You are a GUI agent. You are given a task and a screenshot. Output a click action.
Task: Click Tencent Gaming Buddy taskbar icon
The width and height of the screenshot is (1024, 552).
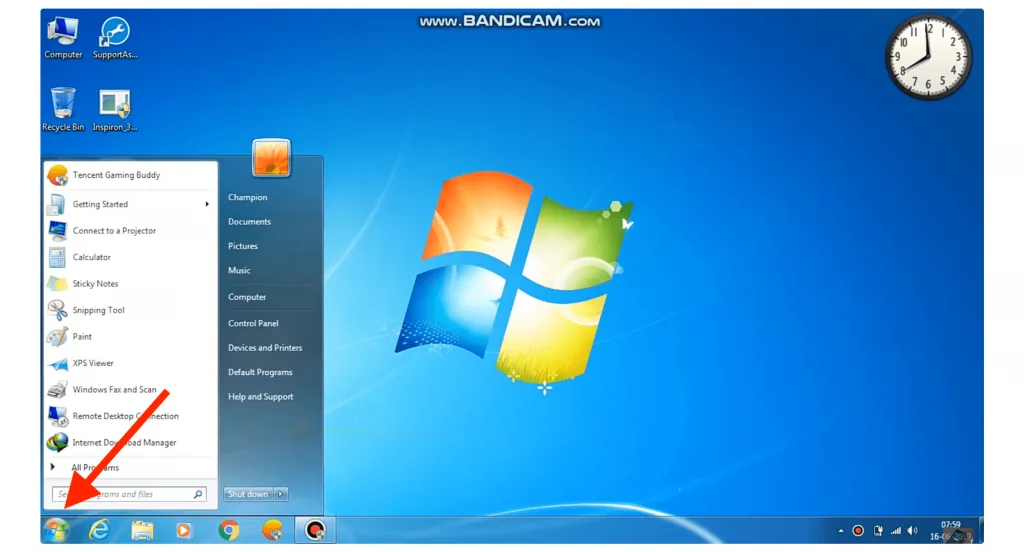point(272,530)
